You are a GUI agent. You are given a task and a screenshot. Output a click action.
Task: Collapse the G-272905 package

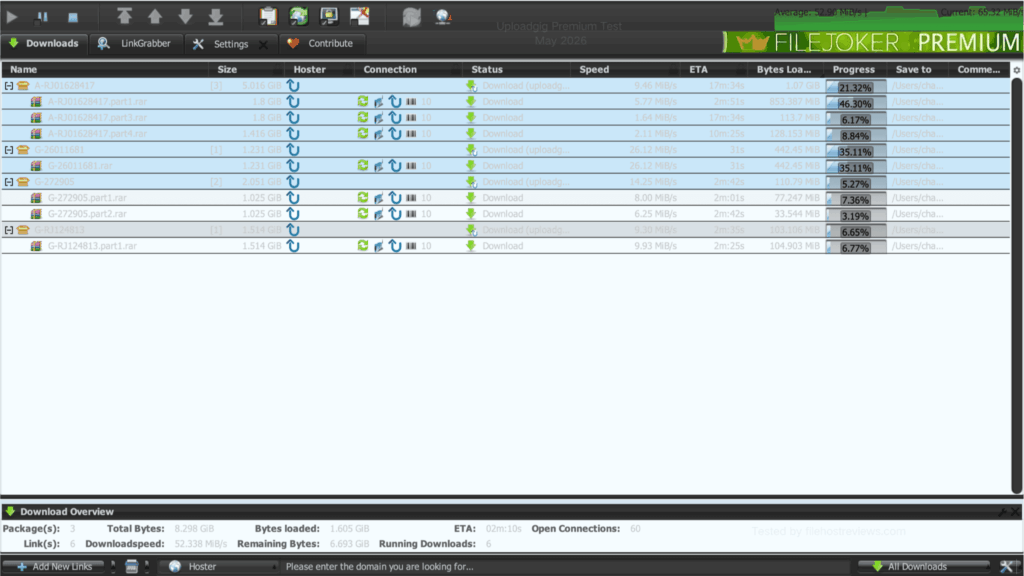pyautogui.click(x=8, y=182)
